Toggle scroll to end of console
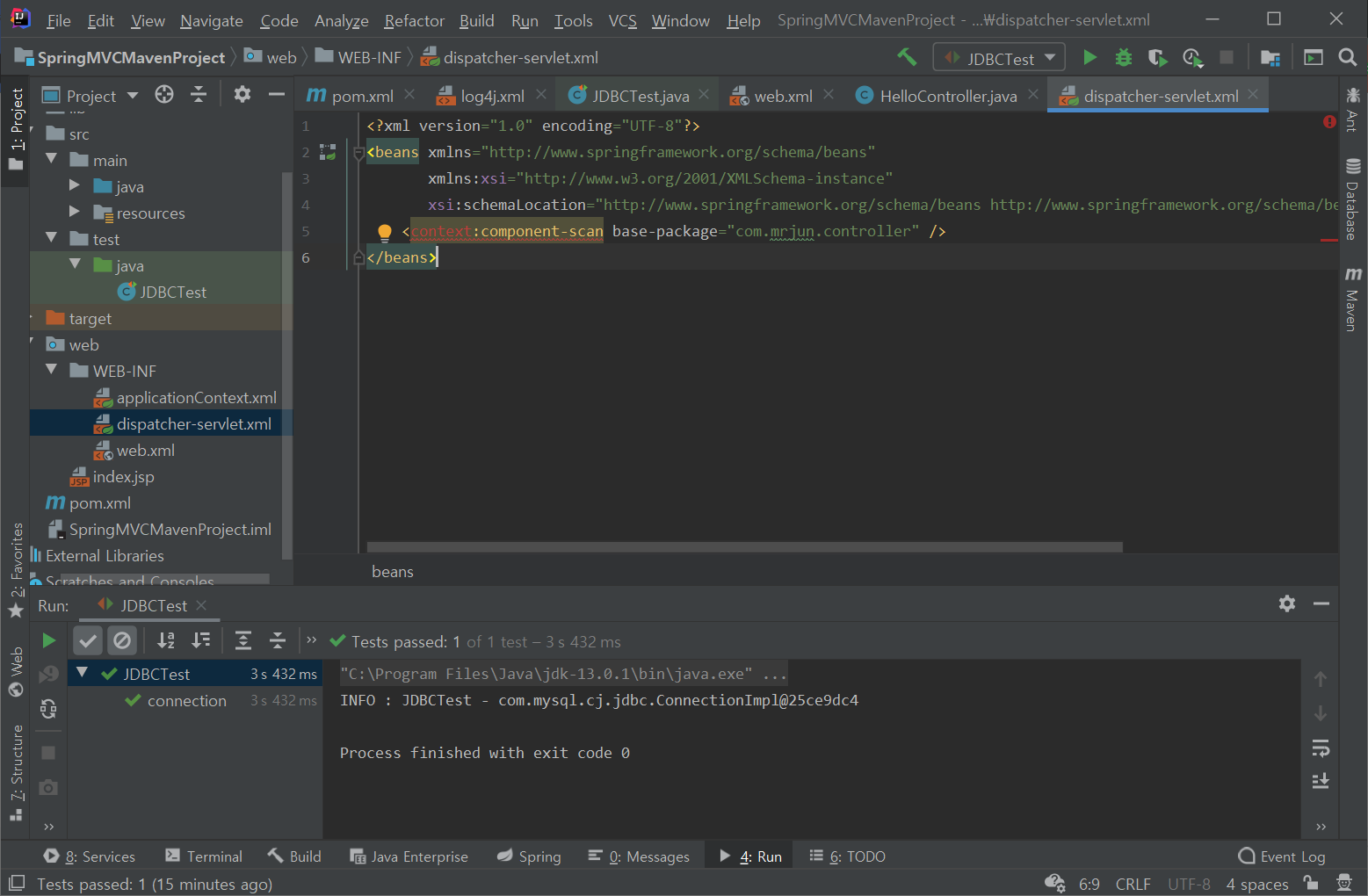Image resolution: width=1368 pixels, height=896 pixels. click(1321, 781)
